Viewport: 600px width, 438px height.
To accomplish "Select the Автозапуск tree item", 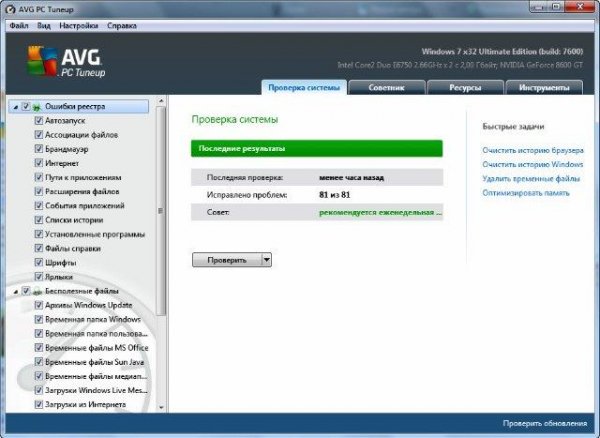I will (65, 120).
